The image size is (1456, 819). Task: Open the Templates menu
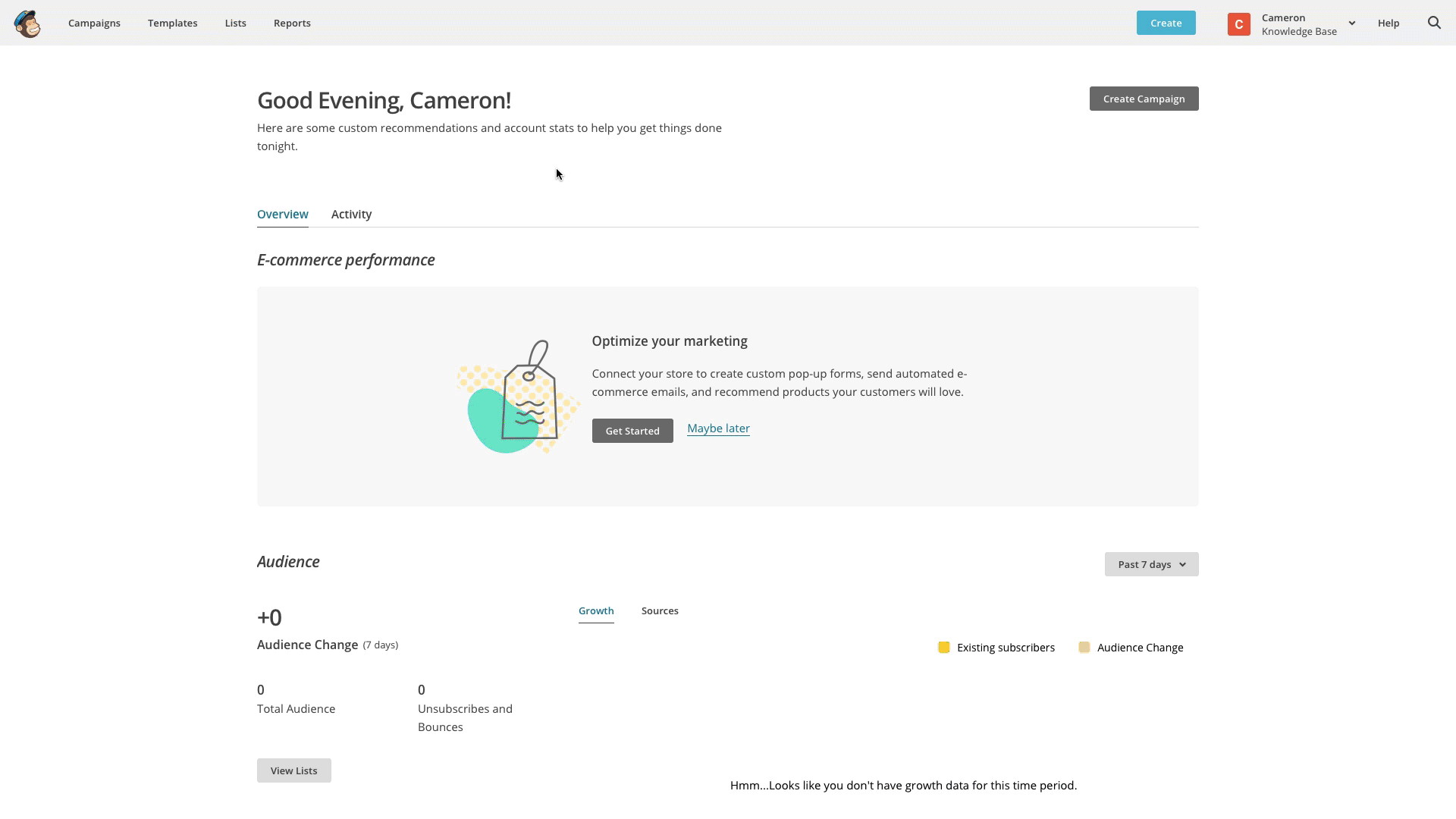[172, 23]
